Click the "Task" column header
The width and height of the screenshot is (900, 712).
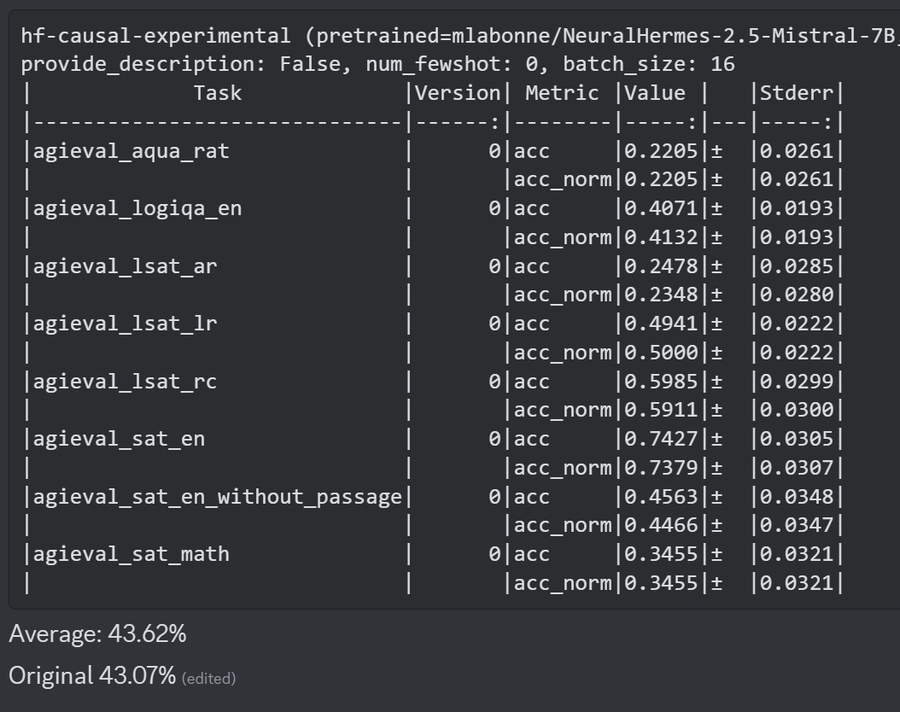click(217, 93)
